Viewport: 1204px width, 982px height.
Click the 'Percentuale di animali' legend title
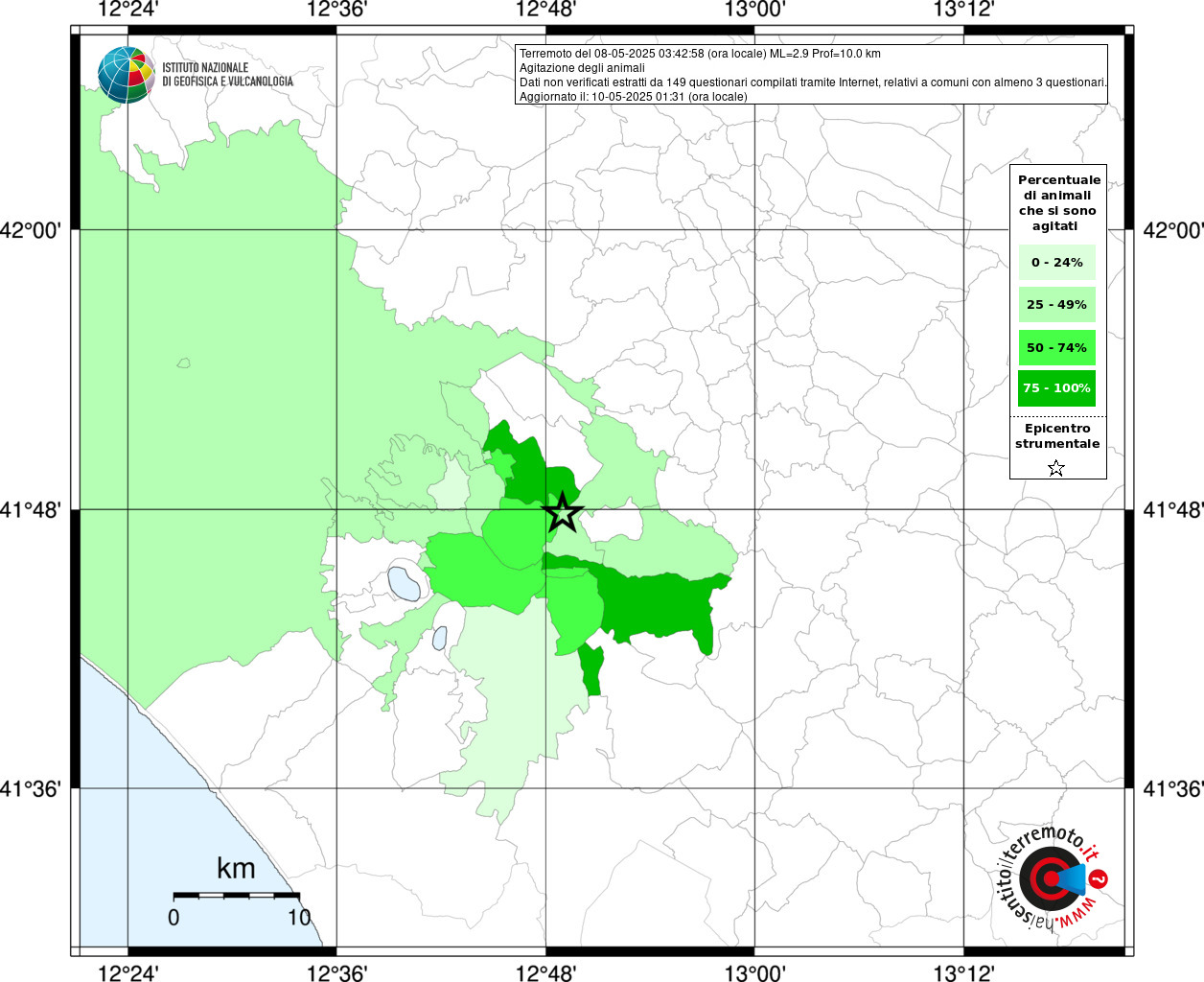[1058, 202]
